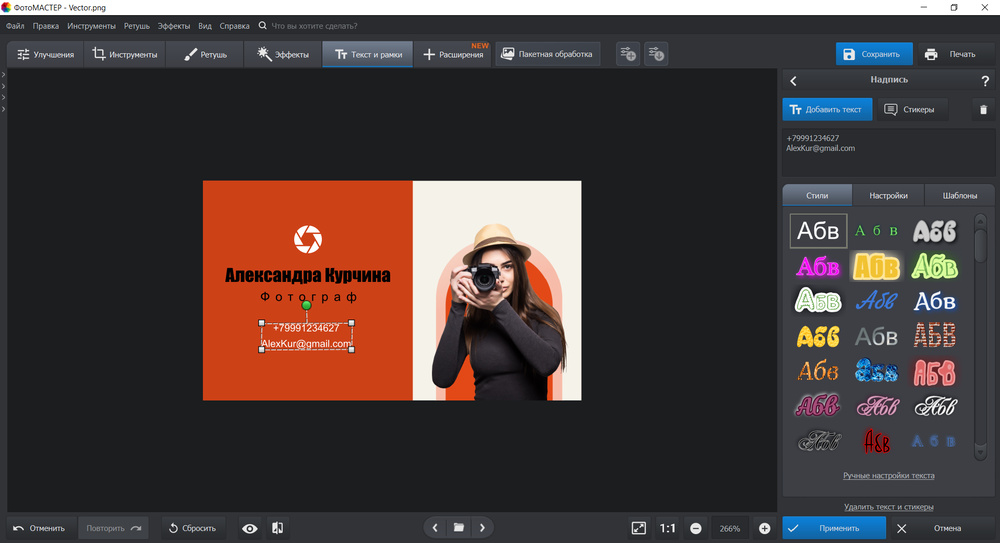Click the text input with phone and email
Screen dimensions: 1000x543
[x=888, y=153]
